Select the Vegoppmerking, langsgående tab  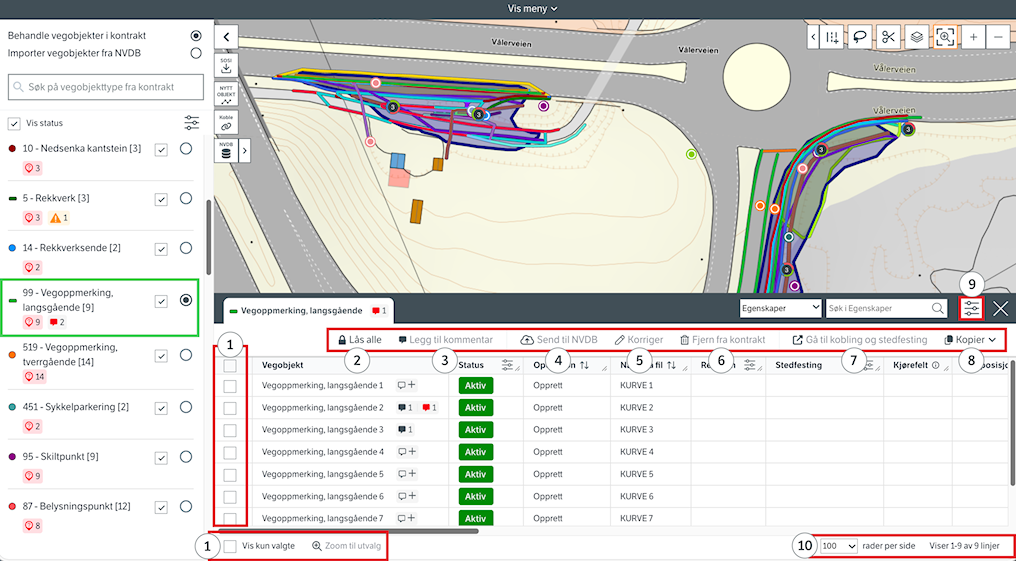coord(300,311)
